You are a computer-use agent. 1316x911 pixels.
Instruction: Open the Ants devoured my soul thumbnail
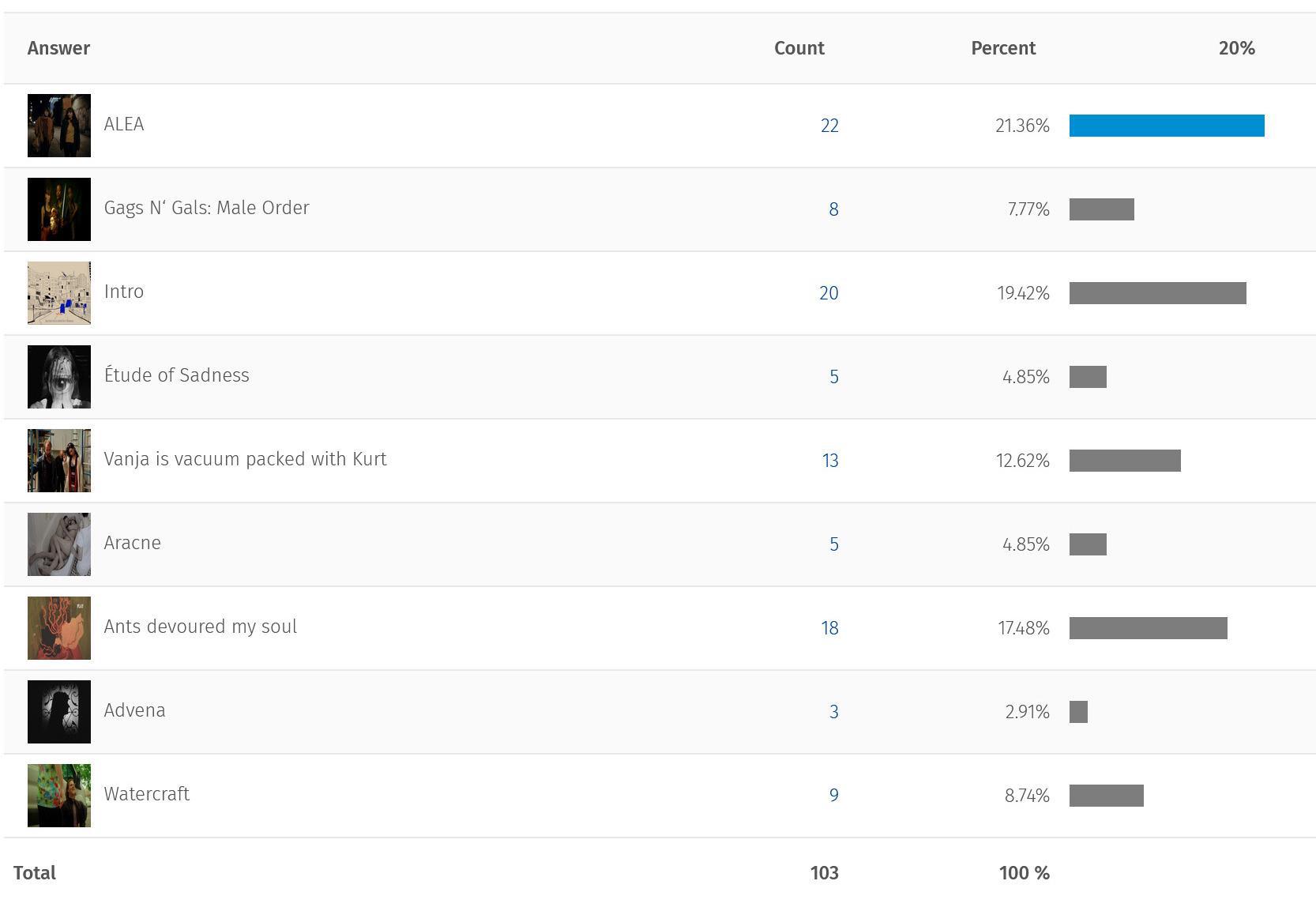click(x=59, y=628)
